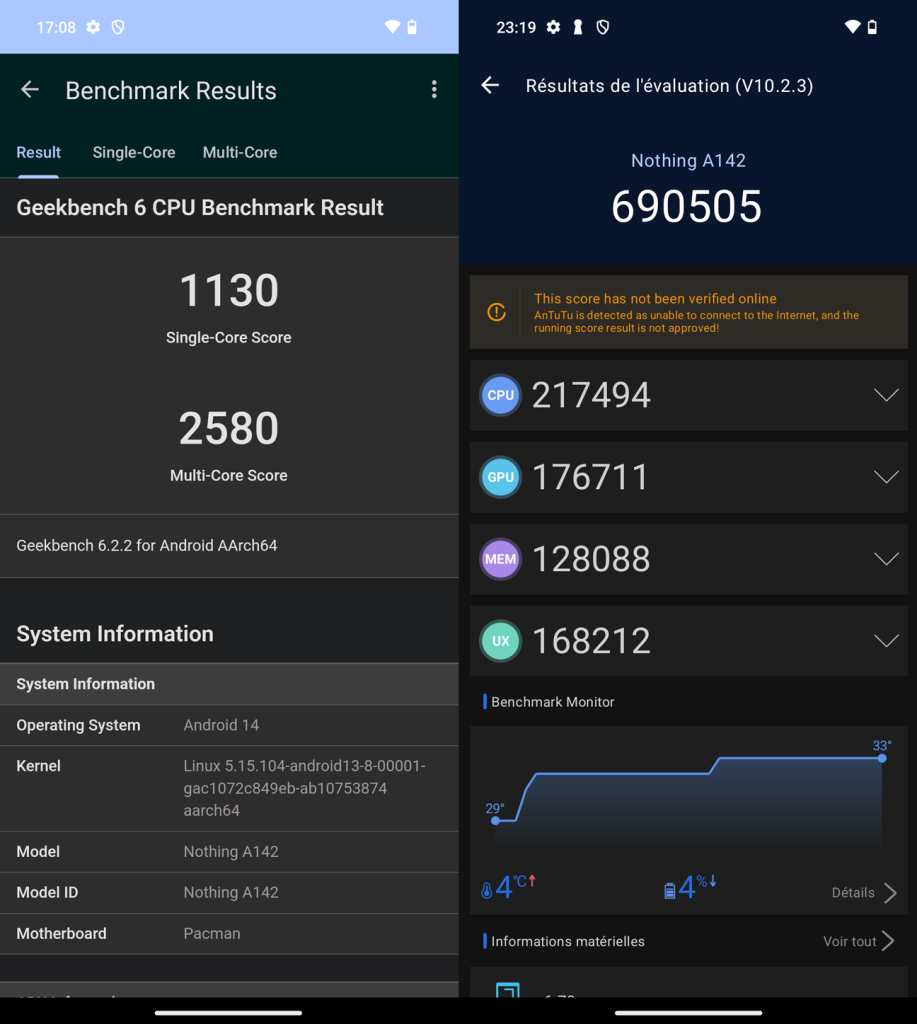The image size is (917, 1024).
Task: Tap the 29° start point on temperature graph
Action: point(495,821)
